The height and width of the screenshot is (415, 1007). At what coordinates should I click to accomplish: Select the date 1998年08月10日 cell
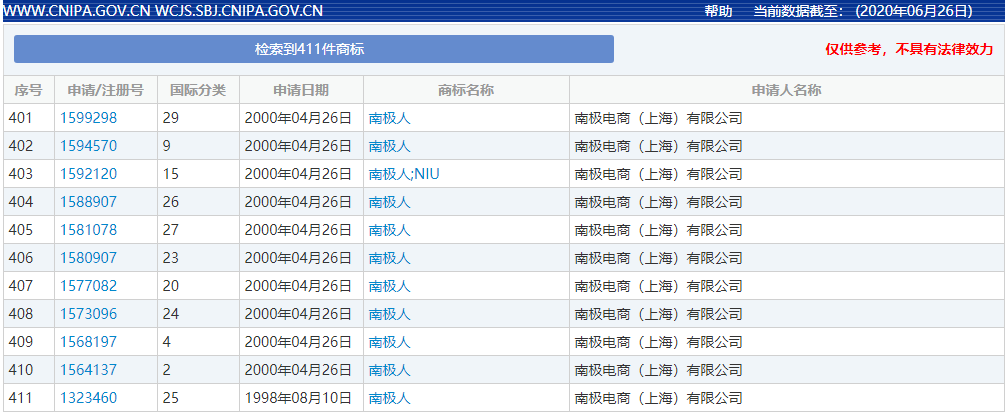[x=299, y=398]
